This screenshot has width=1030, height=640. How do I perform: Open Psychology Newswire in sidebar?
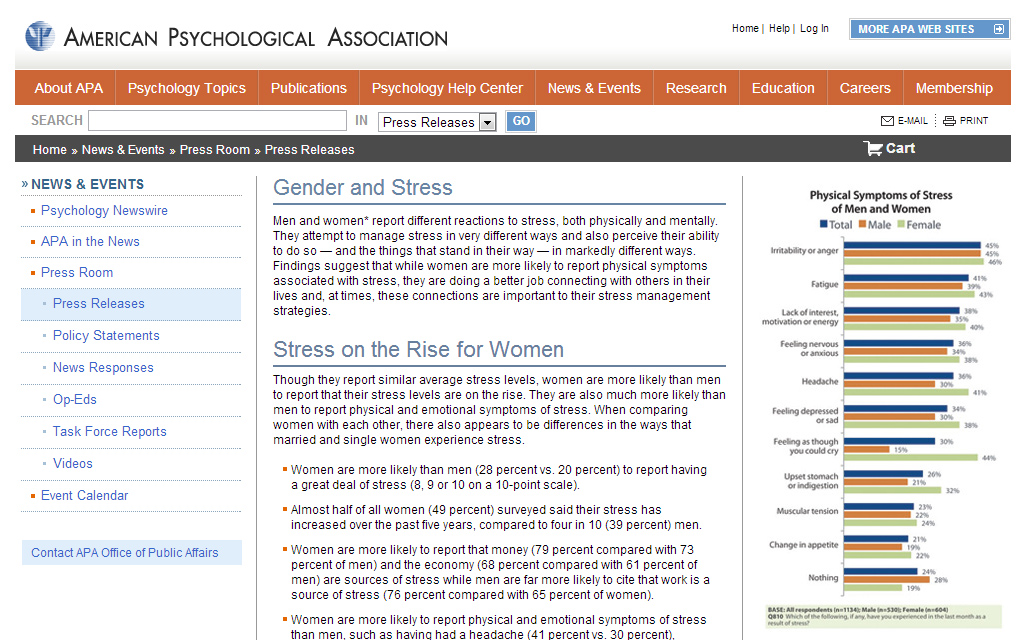point(104,211)
